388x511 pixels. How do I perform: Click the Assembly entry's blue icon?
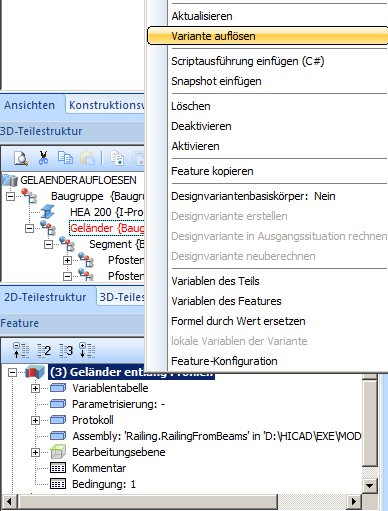click(58, 436)
